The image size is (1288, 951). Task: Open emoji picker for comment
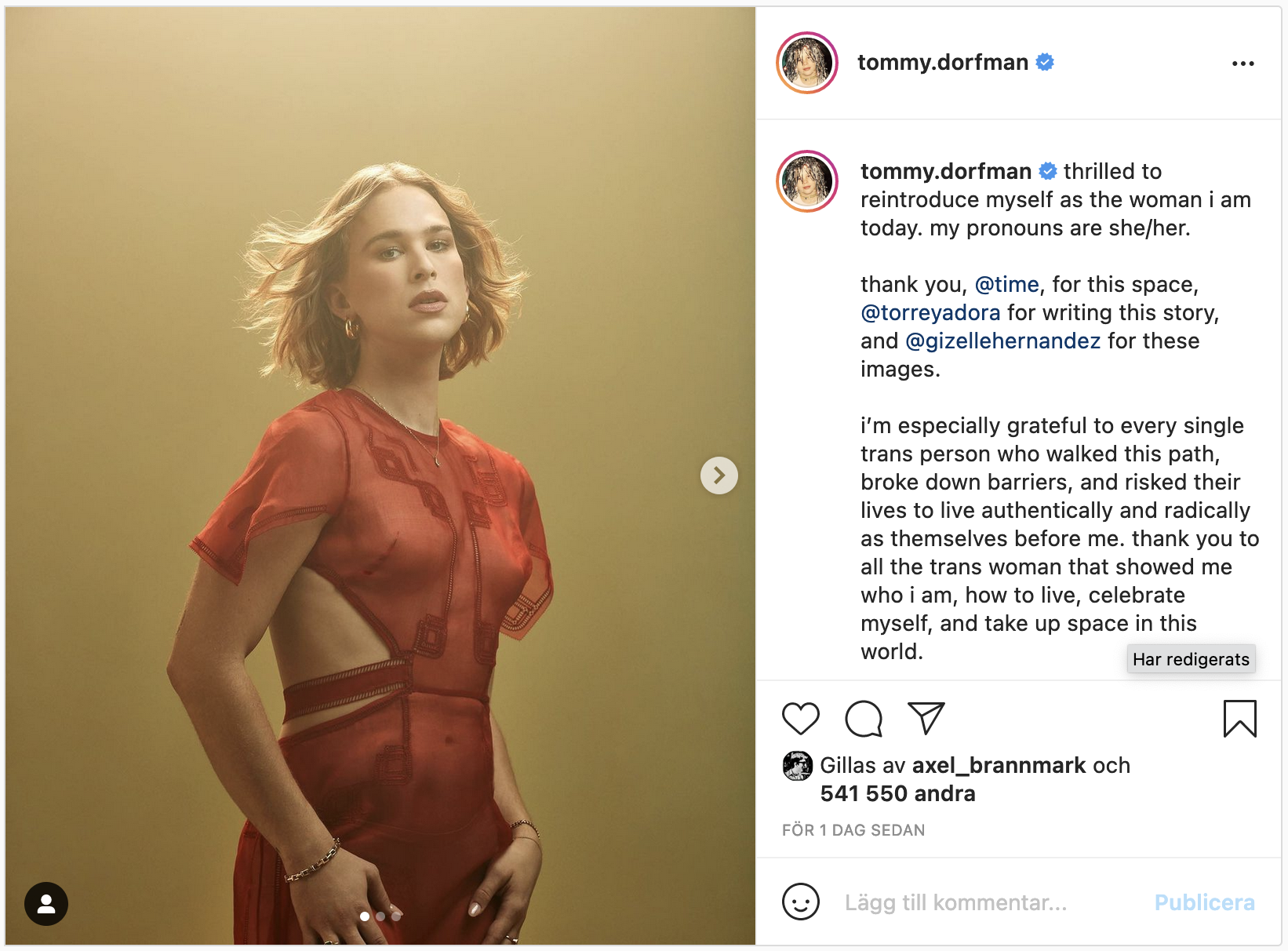coord(800,902)
